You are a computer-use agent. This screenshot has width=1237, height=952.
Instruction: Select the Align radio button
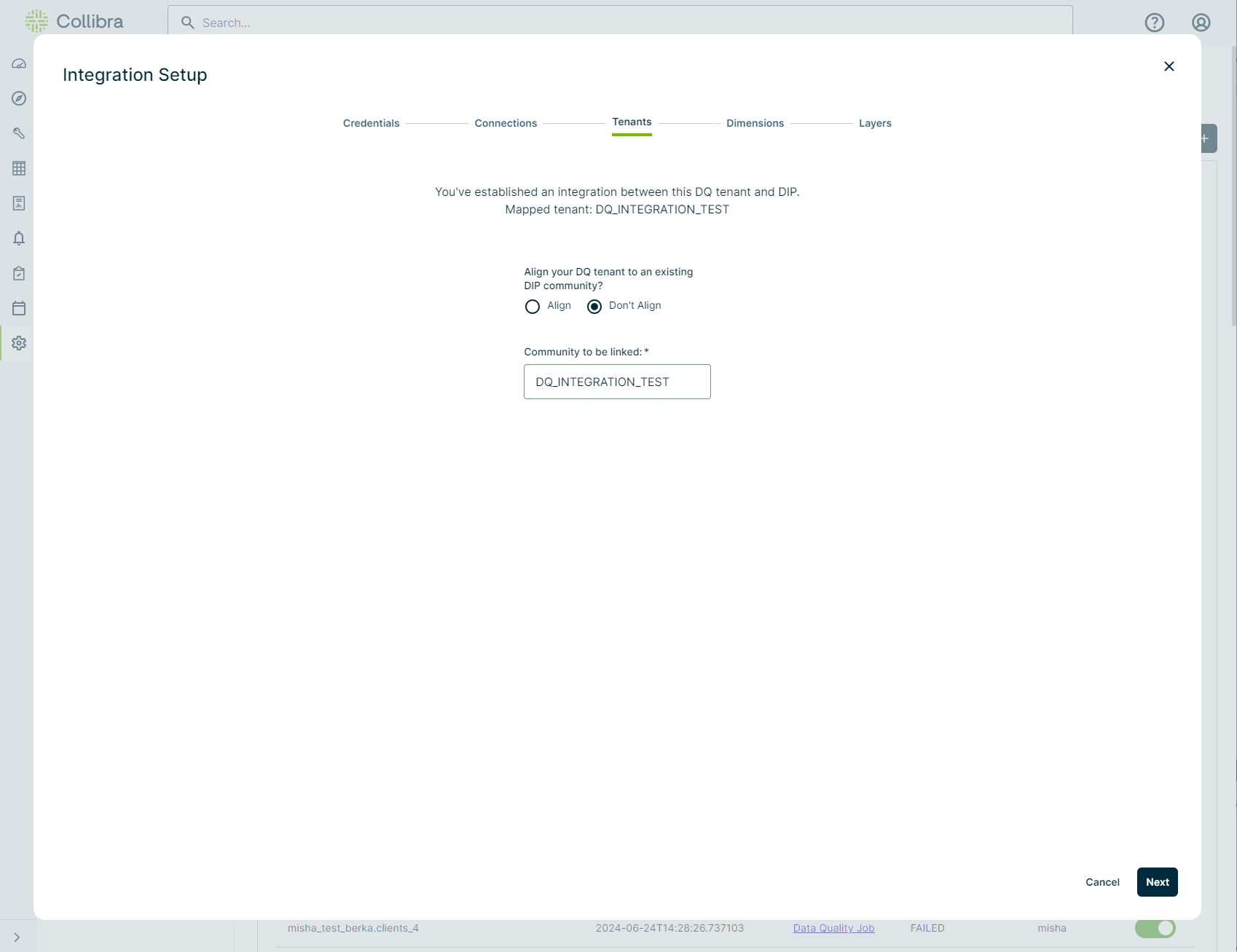click(532, 307)
